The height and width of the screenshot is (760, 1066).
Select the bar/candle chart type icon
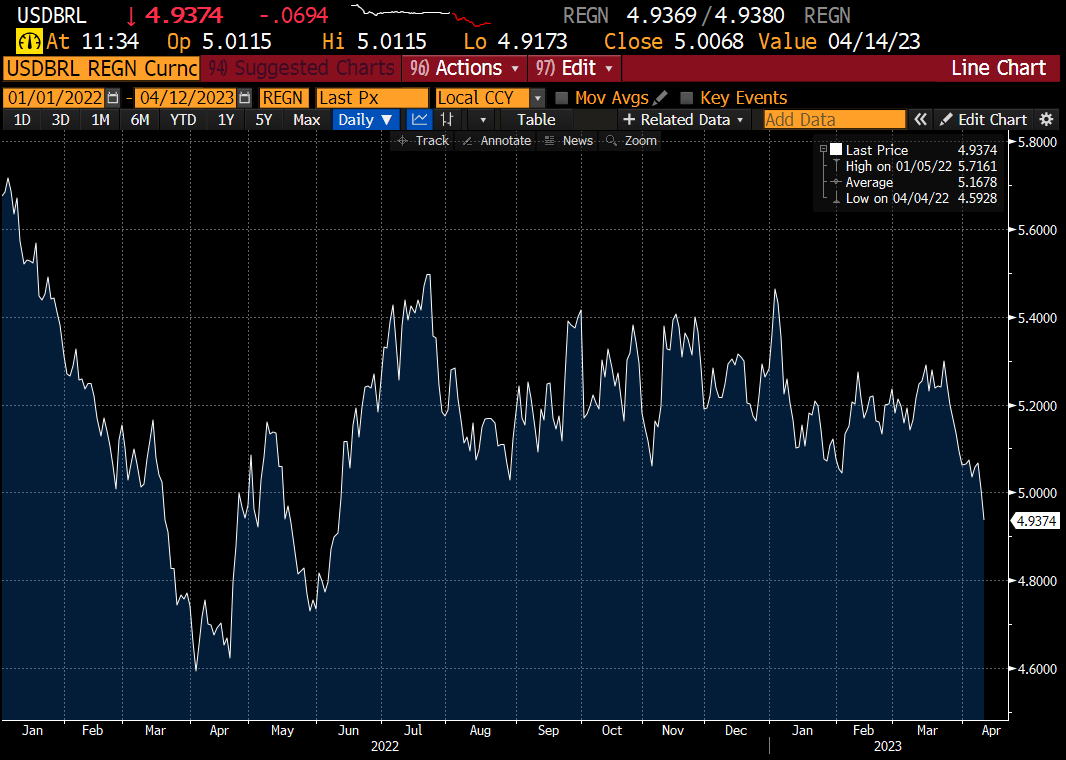(447, 120)
